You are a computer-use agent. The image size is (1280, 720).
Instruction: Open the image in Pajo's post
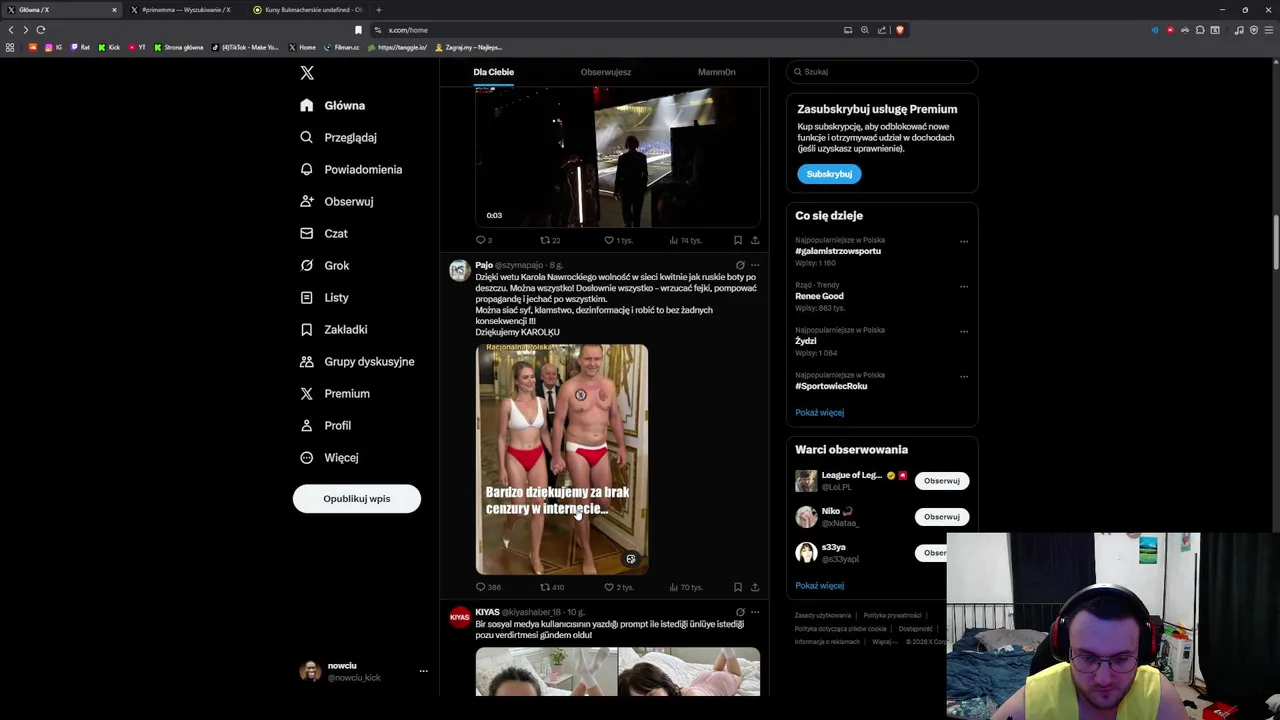pyautogui.click(x=562, y=459)
